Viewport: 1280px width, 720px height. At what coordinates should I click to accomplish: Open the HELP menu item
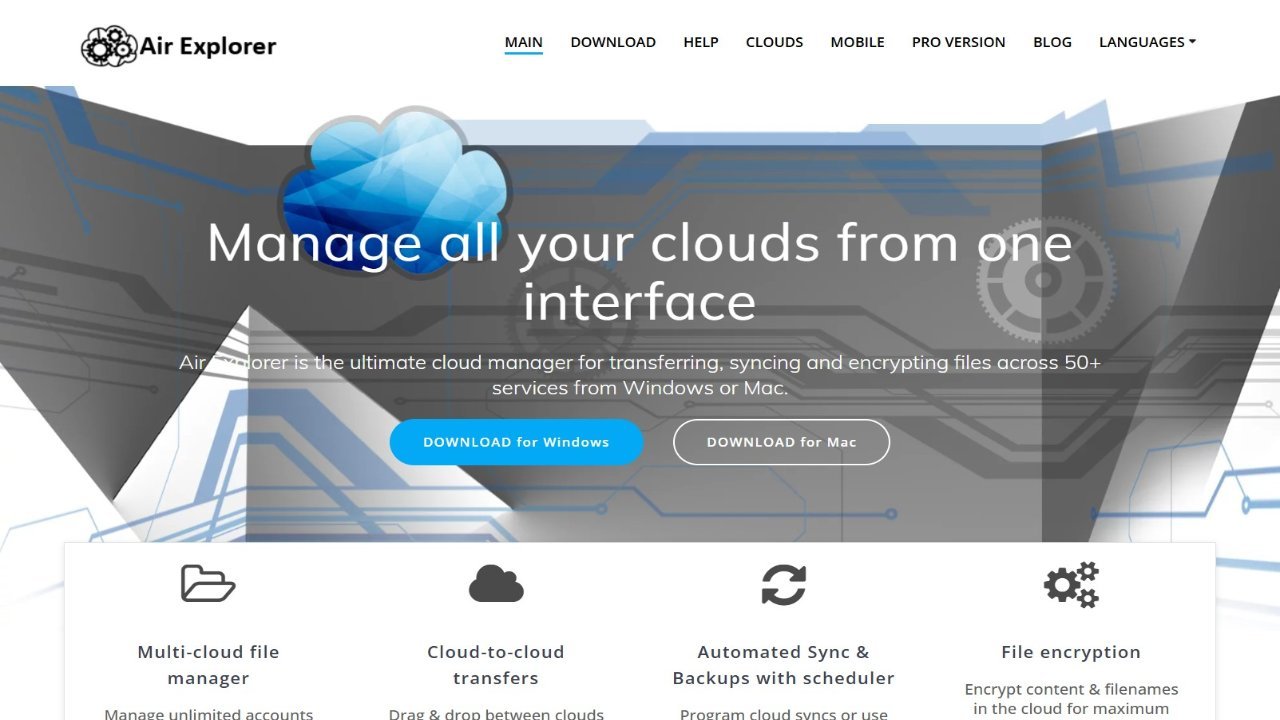[701, 42]
